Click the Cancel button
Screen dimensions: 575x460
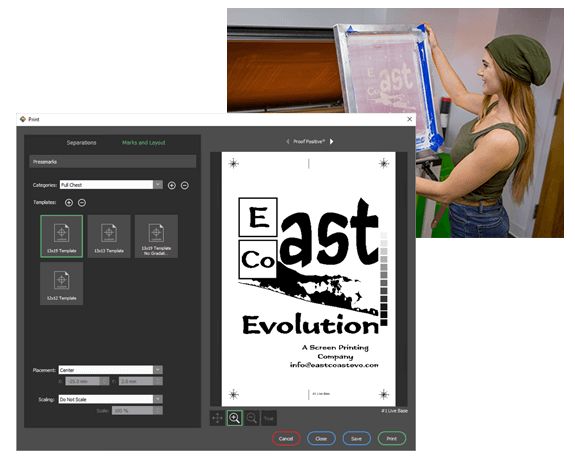[286, 438]
